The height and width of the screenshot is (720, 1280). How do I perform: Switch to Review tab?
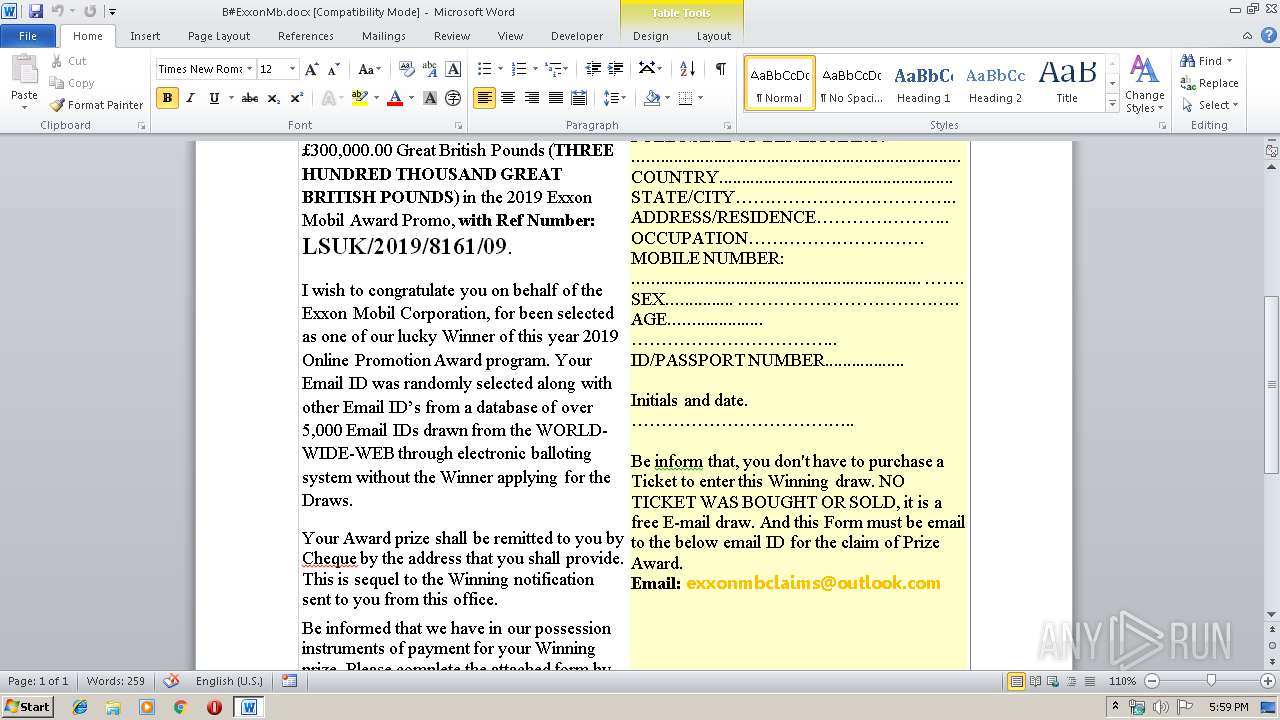click(x=452, y=36)
